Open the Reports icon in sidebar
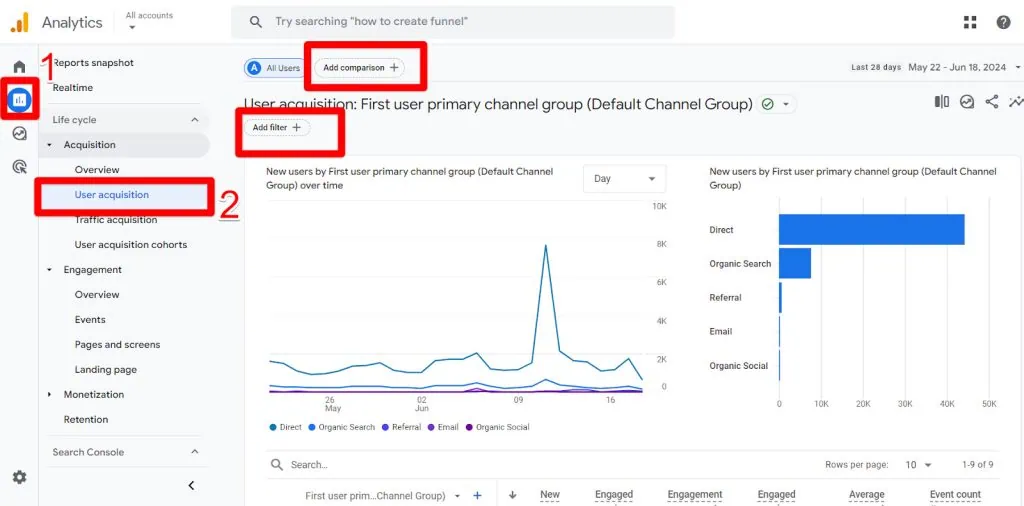This screenshot has height=506, width=1024. pos(19,100)
